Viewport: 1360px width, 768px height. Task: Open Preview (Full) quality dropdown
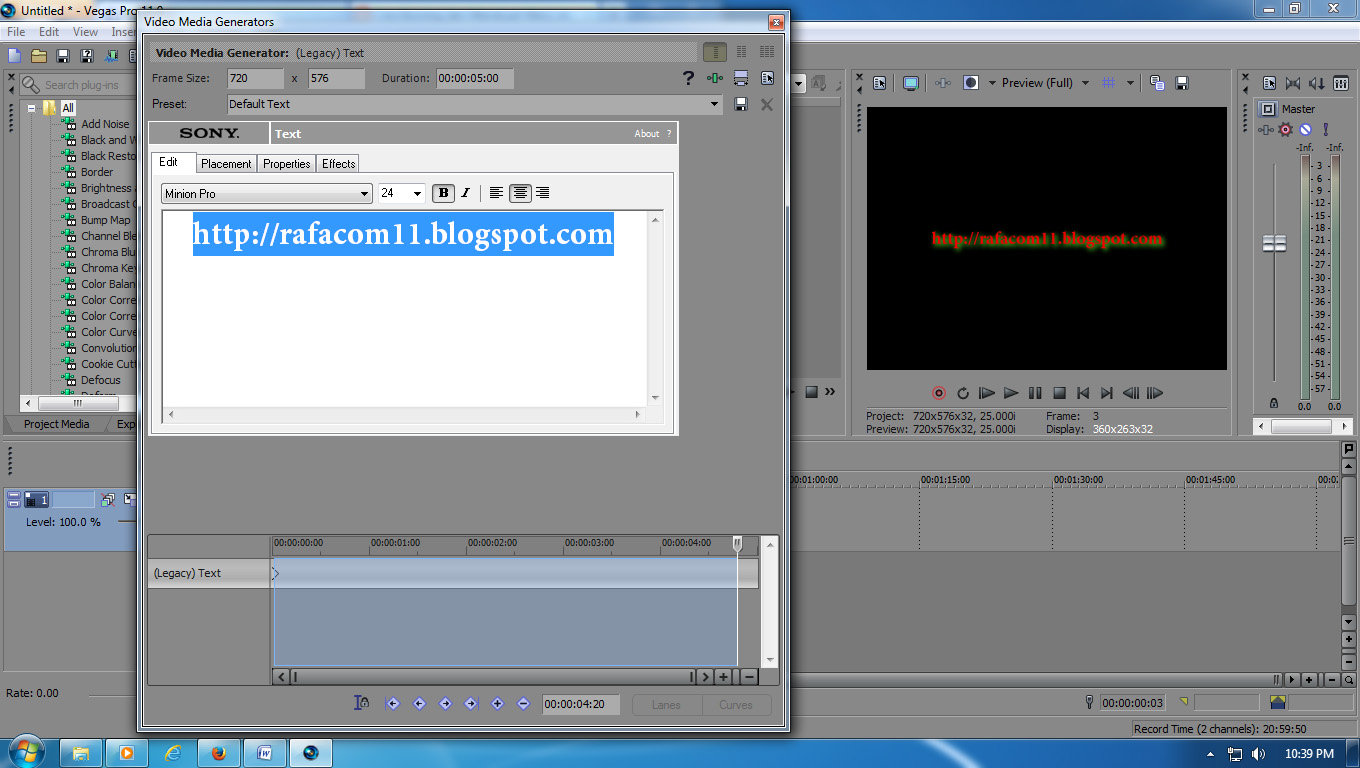point(1045,83)
